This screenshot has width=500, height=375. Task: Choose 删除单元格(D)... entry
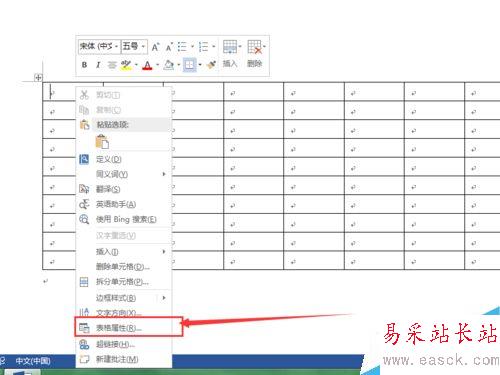click(x=124, y=267)
